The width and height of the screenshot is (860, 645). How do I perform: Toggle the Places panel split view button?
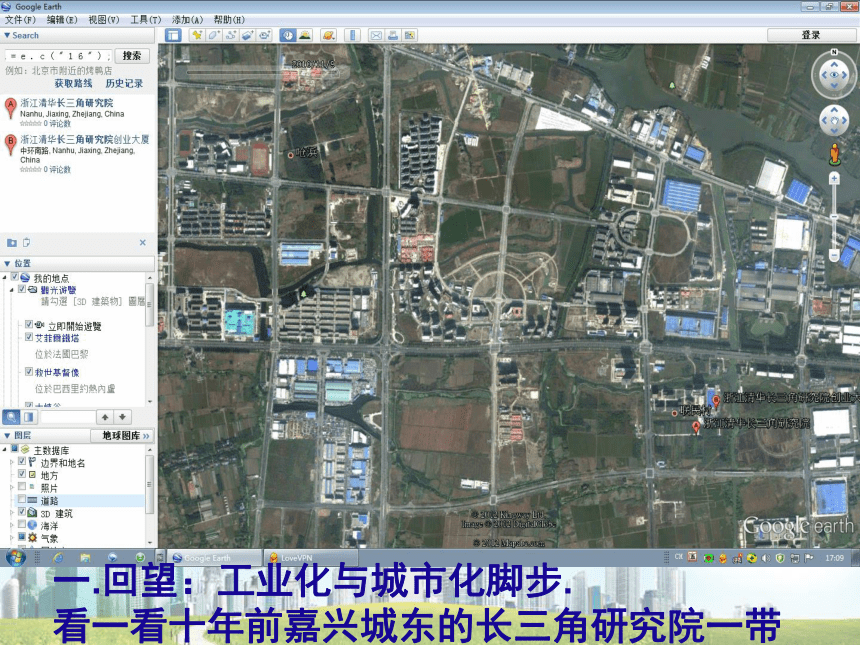(x=29, y=417)
